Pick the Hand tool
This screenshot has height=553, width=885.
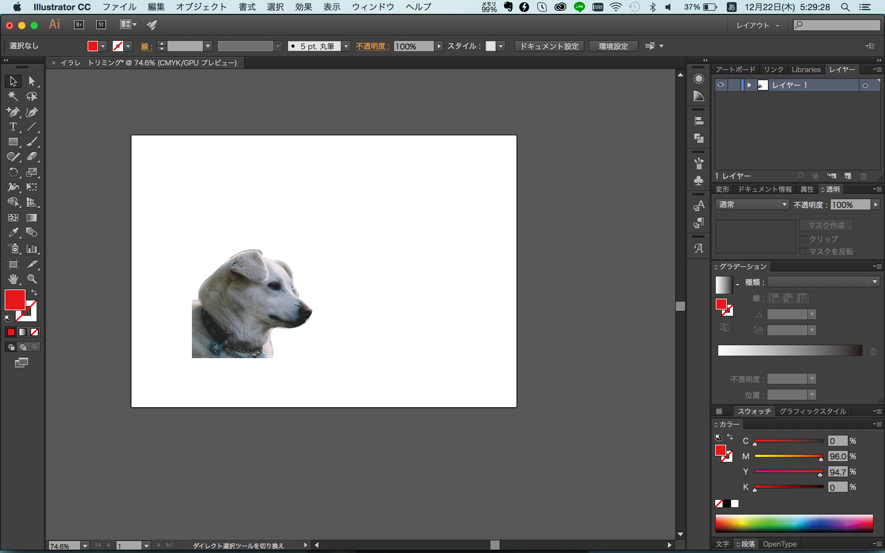13,279
